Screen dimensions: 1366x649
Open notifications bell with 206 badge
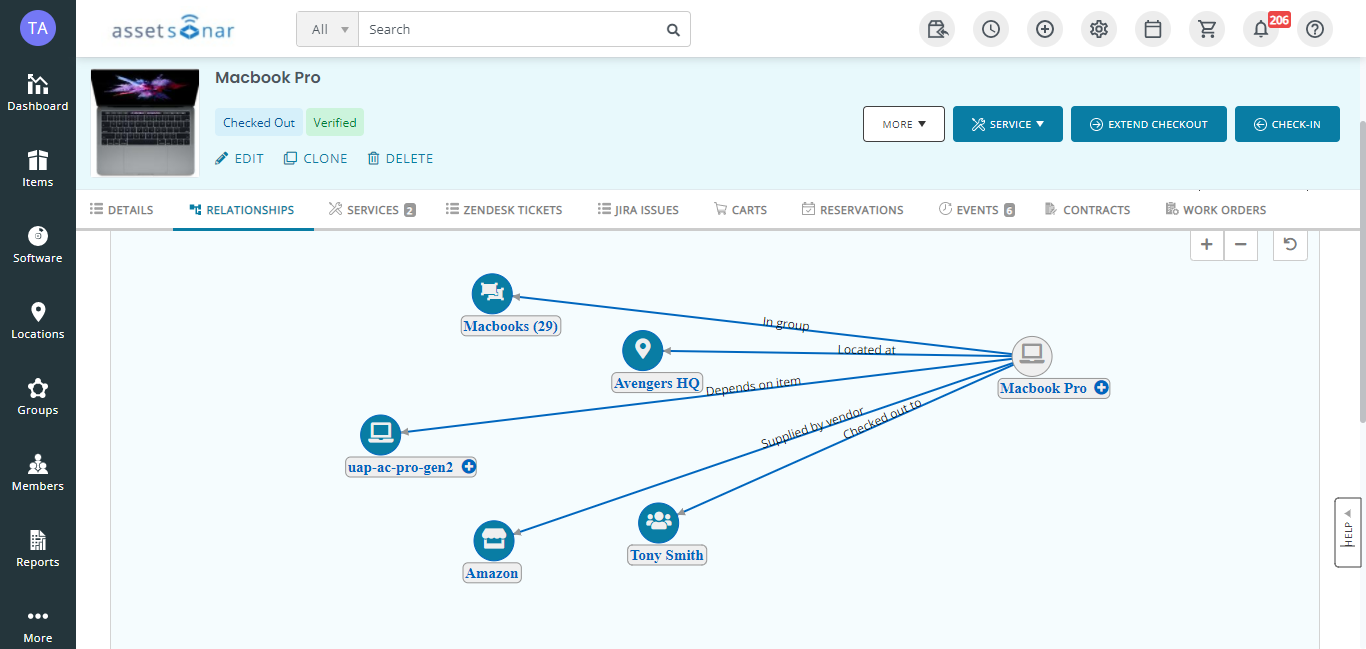point(1261,29)
